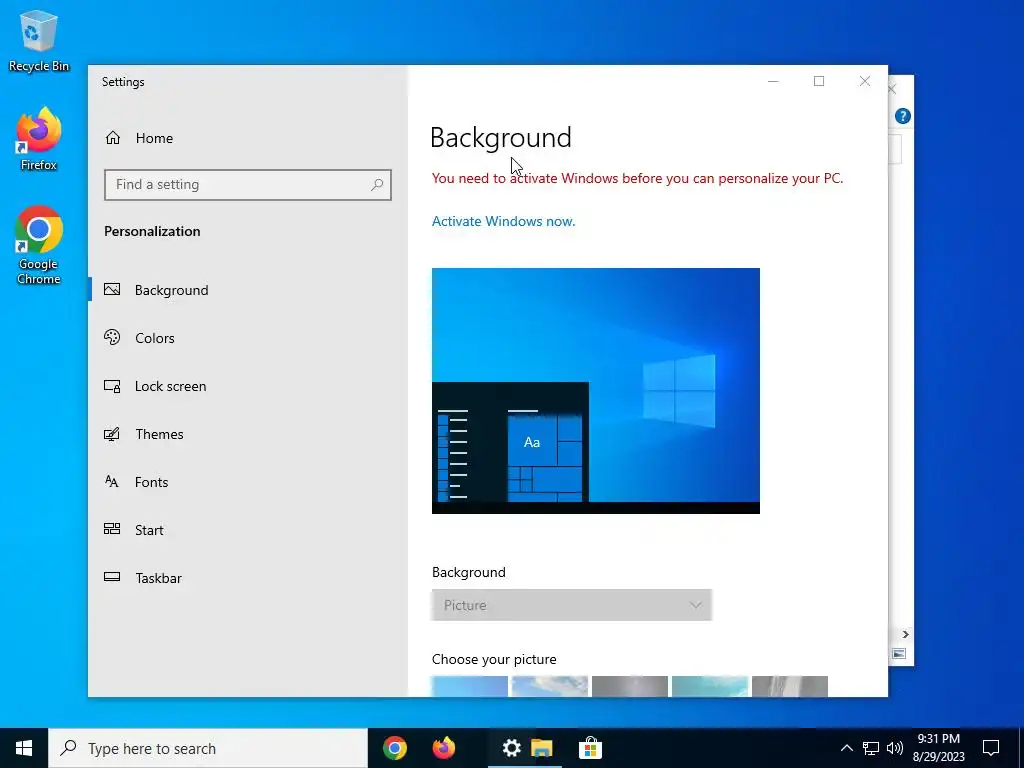1024x768 pixels.
Task: Click the taskbar Type here to search box
Action: click(x=208, y=748)
